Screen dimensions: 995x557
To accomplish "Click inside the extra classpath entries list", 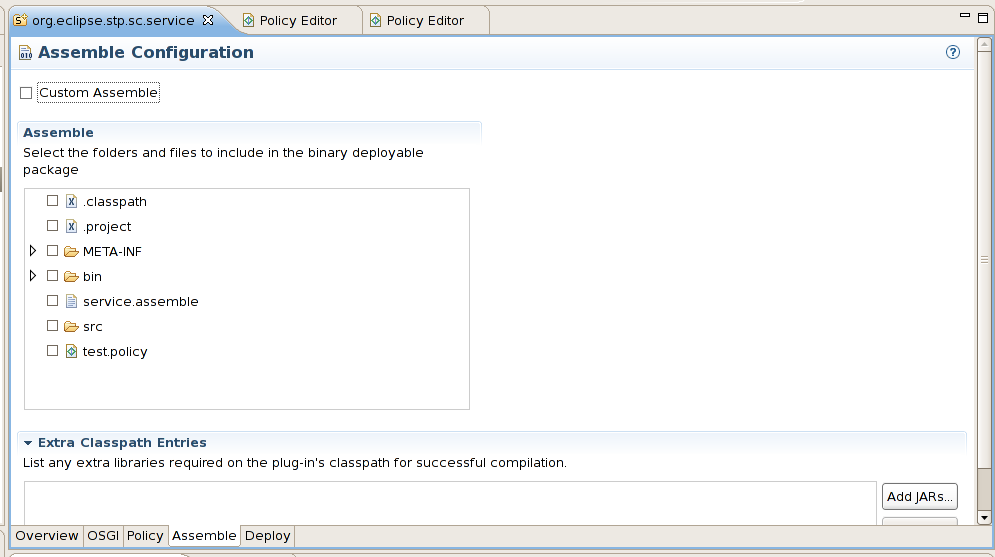I will coord(450,502).
